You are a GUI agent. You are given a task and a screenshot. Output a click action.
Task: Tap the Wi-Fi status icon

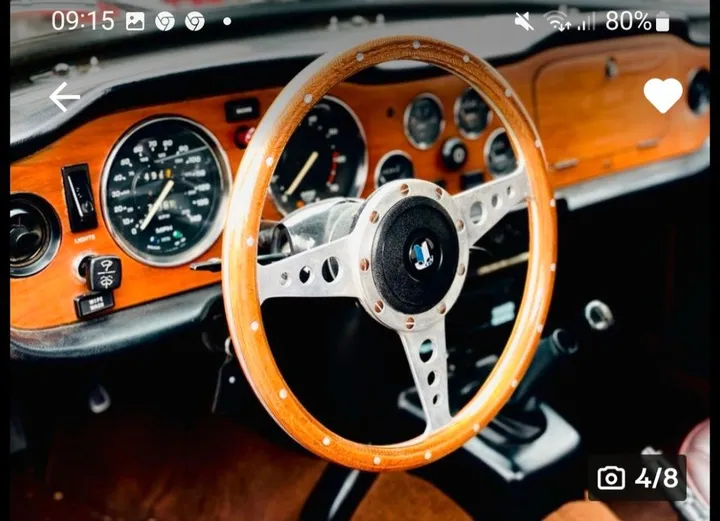(557, 21)
